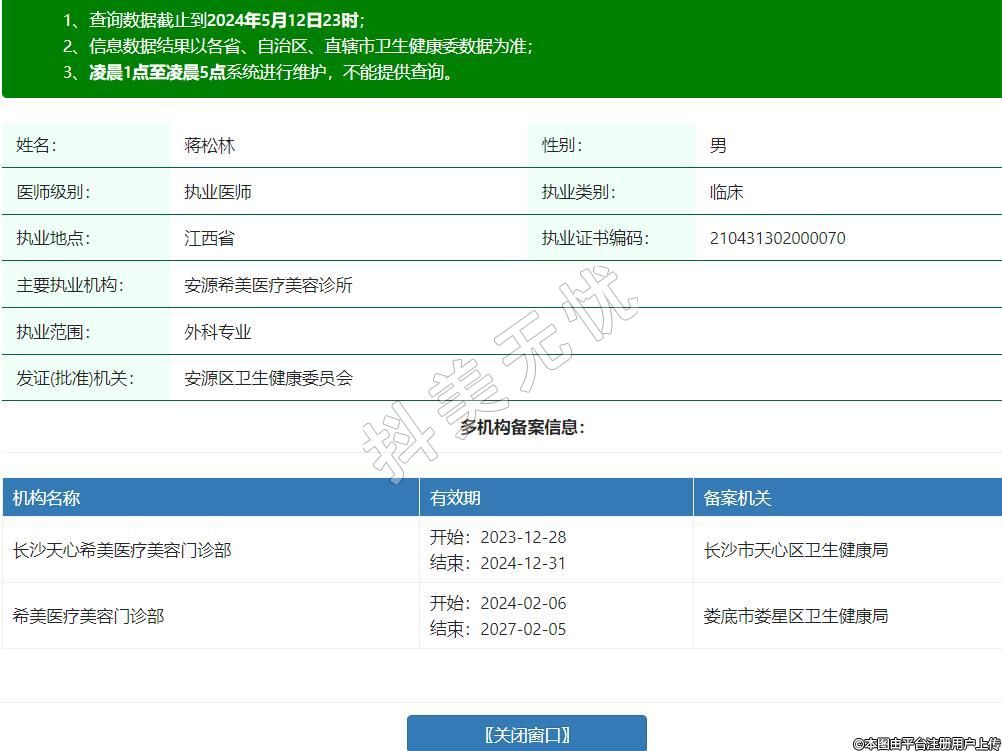Select the 希美医疗美容门诊部 institution row
The image size is (1002, 751).
[88, 616]
